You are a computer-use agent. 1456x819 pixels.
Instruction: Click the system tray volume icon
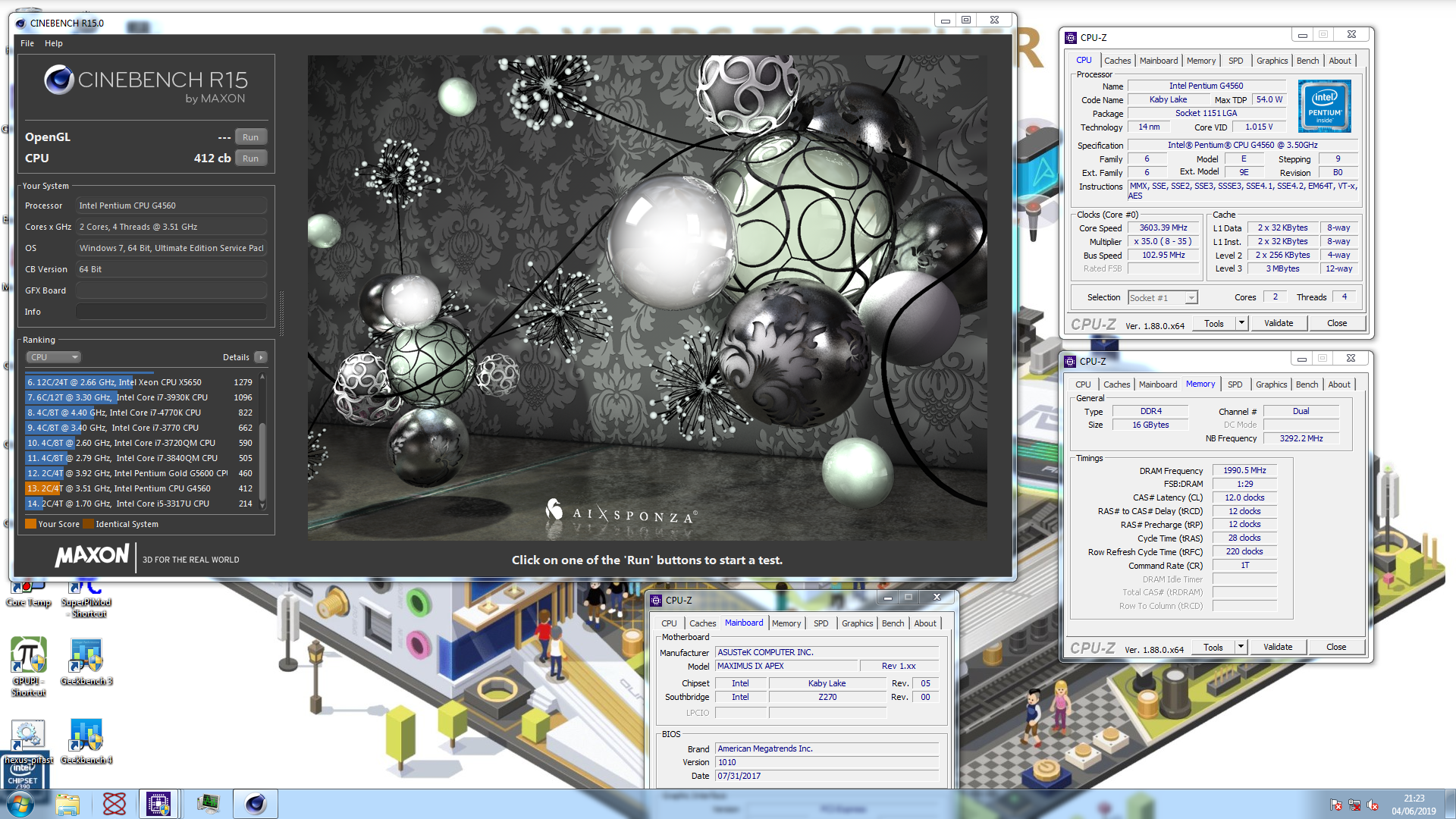click(1373, 805)
